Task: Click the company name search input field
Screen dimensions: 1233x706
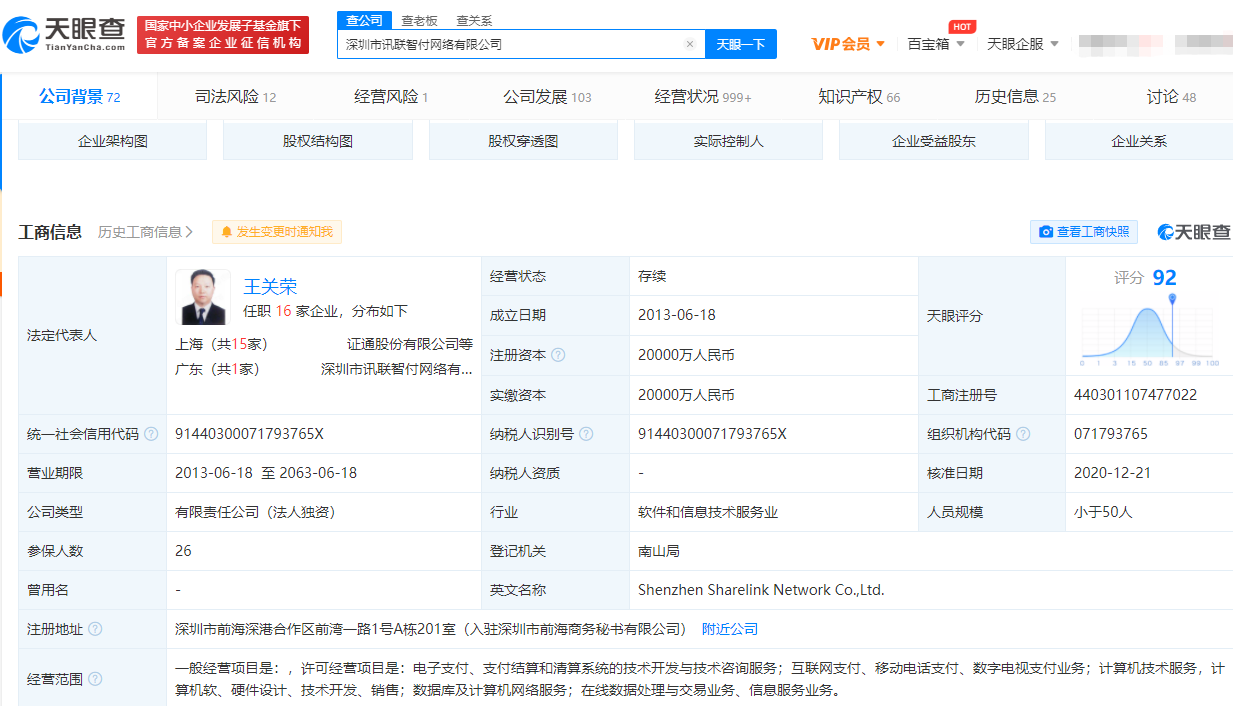Action: coord(510,44)
